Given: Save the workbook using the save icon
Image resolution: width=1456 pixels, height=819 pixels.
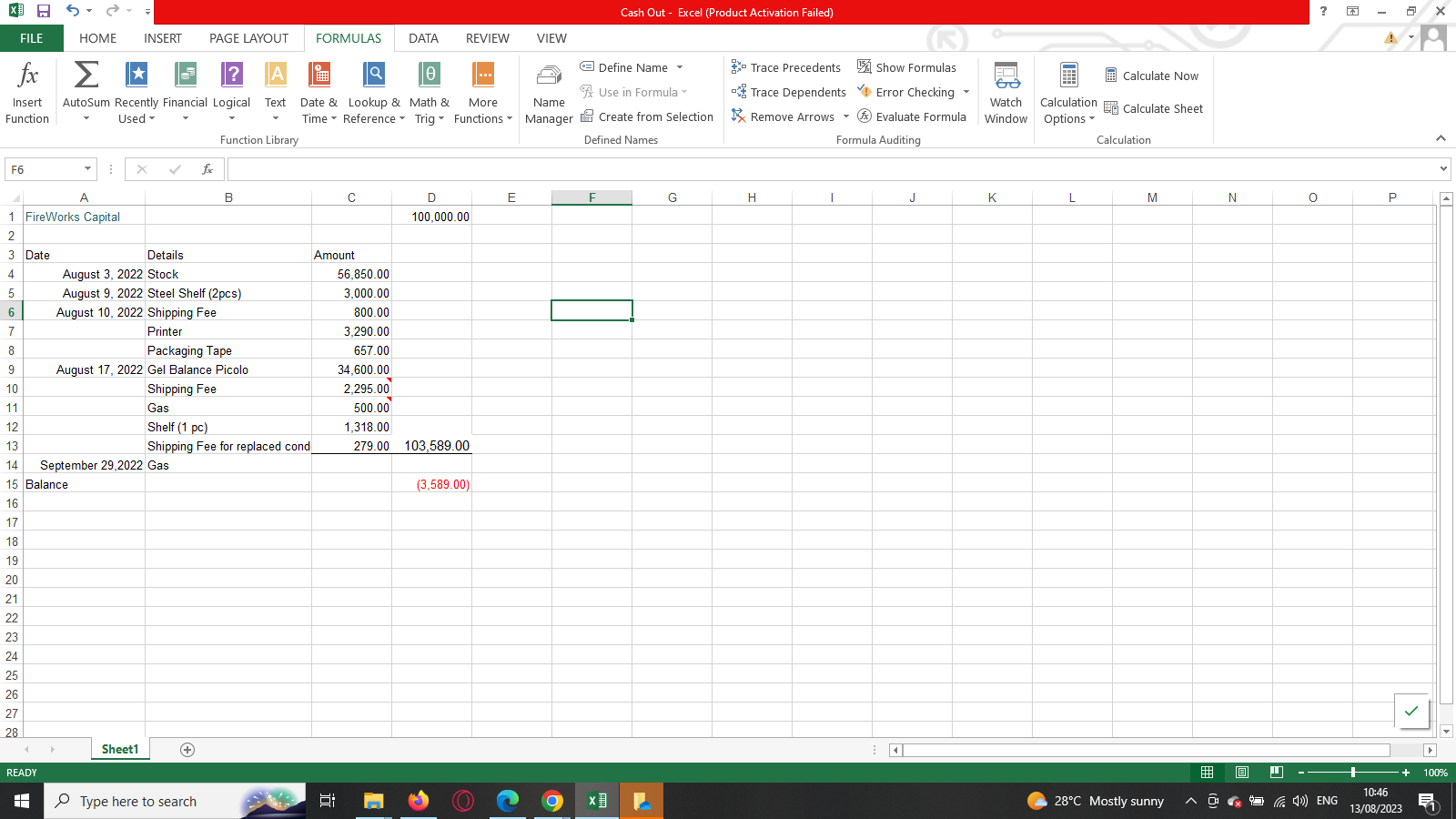Looking at the screenshot, I should (x=43, y=12).
